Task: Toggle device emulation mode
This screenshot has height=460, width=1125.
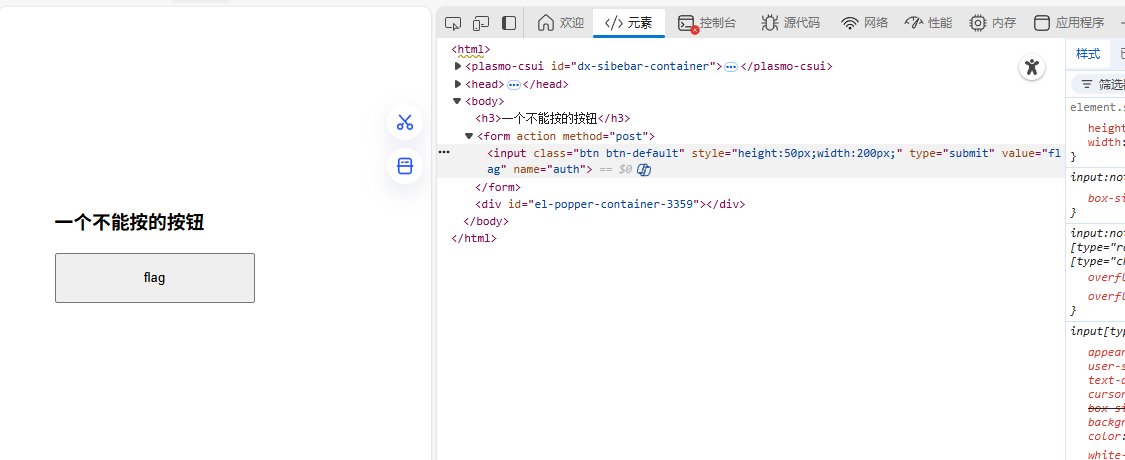Action: [481, 23]
